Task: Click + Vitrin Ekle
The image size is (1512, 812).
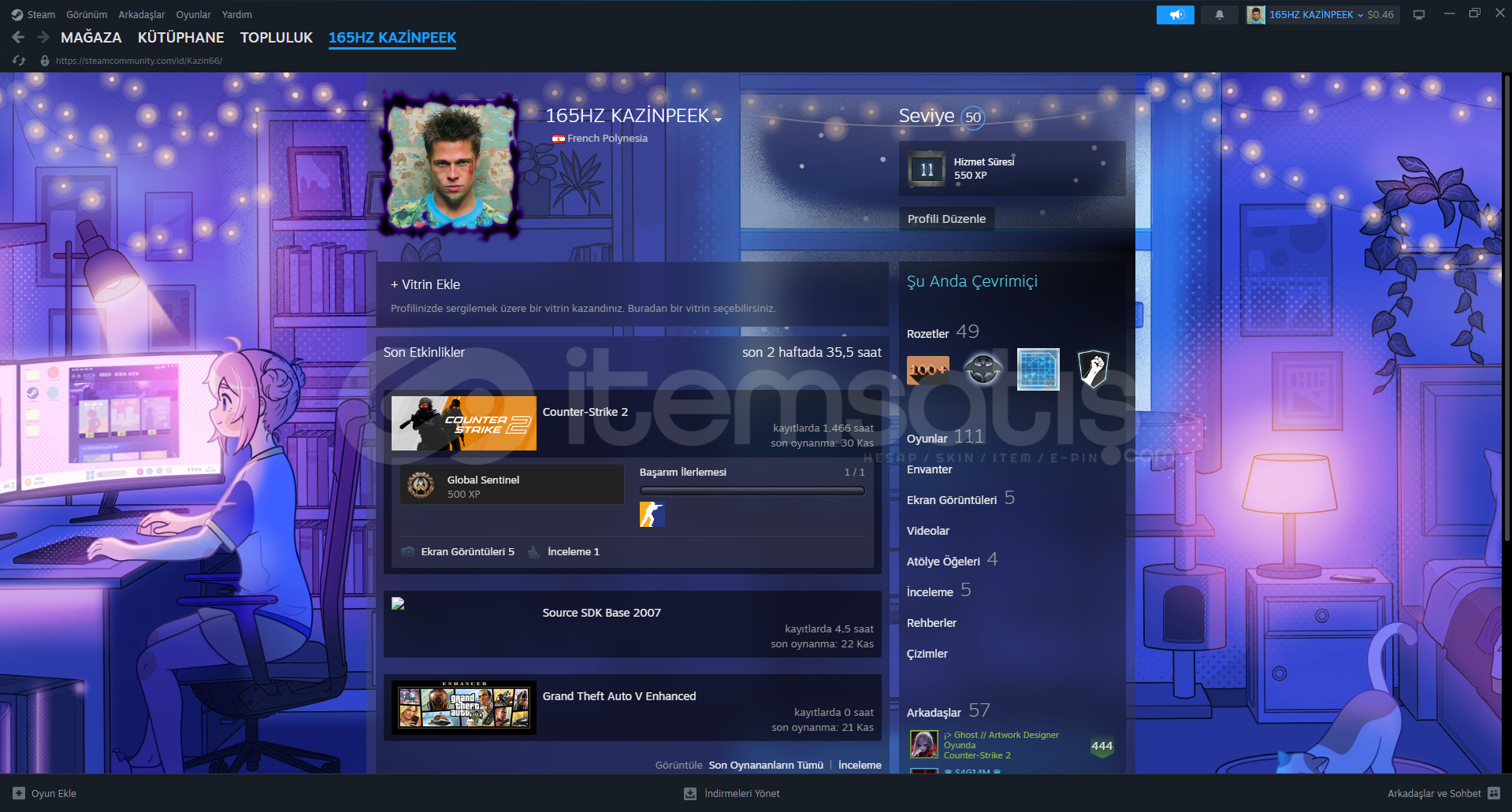Action: [425, 284]
